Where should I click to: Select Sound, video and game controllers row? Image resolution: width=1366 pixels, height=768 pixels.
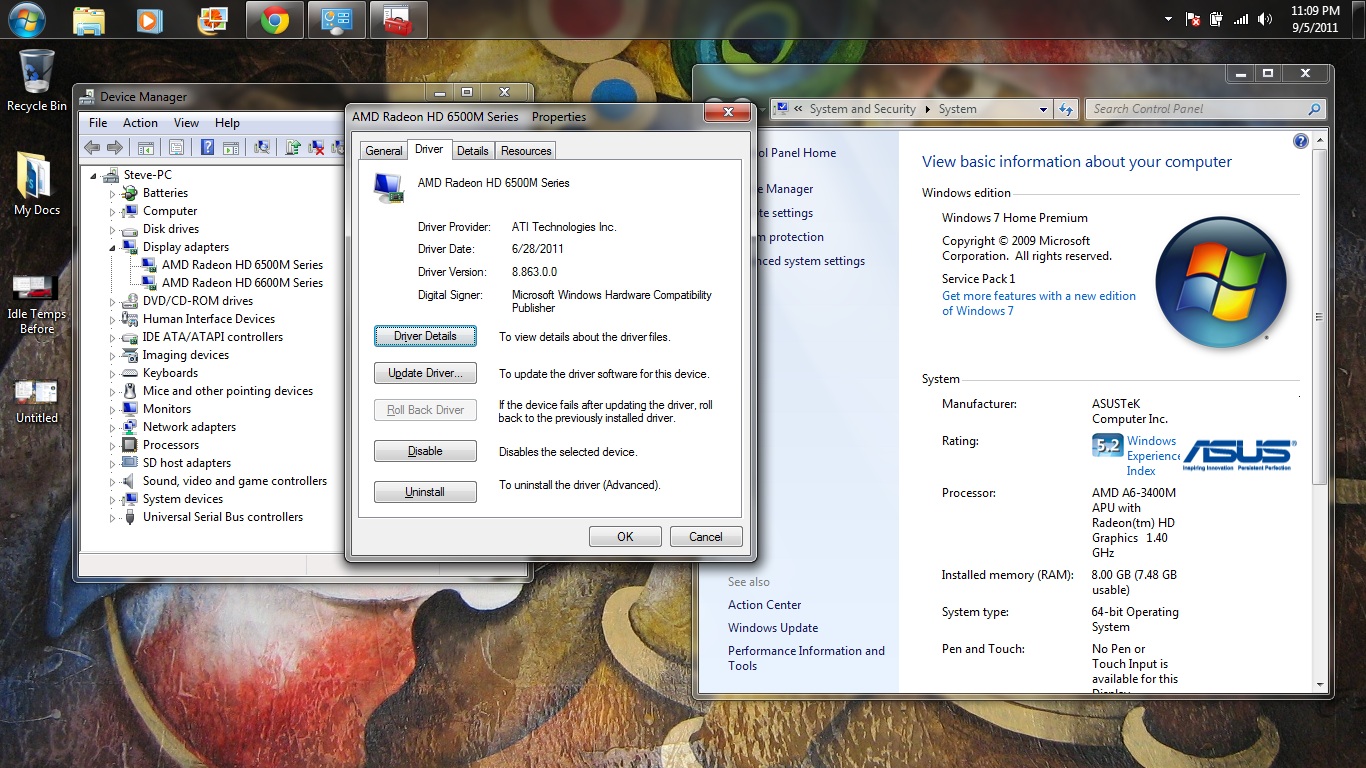click(235, 481)
